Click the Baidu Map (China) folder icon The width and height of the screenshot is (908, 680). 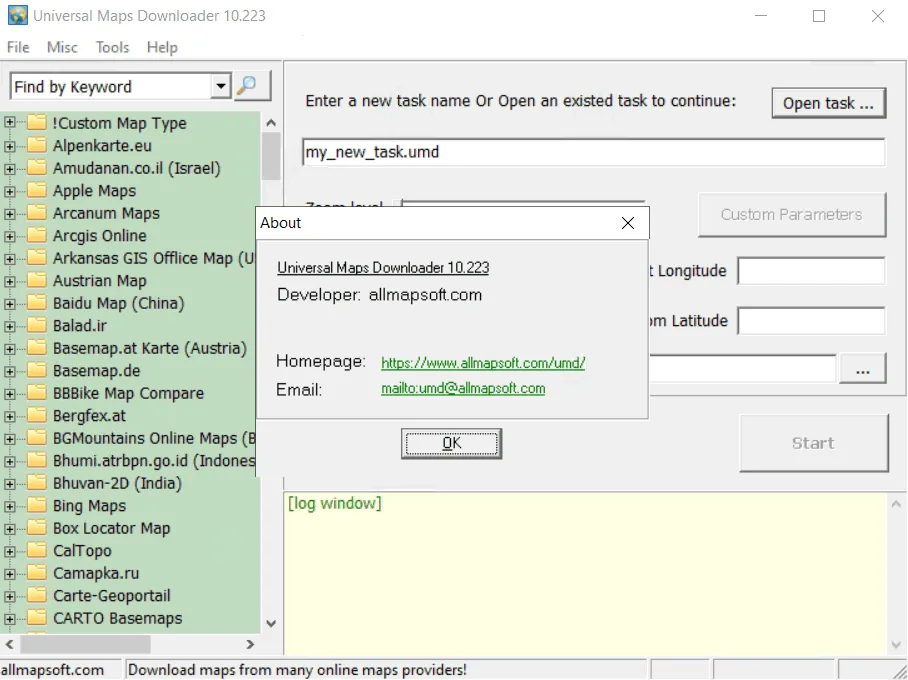pos(36,303)
